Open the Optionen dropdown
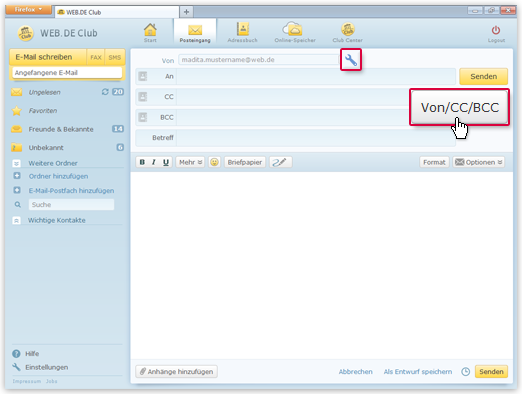 point(478,162)
